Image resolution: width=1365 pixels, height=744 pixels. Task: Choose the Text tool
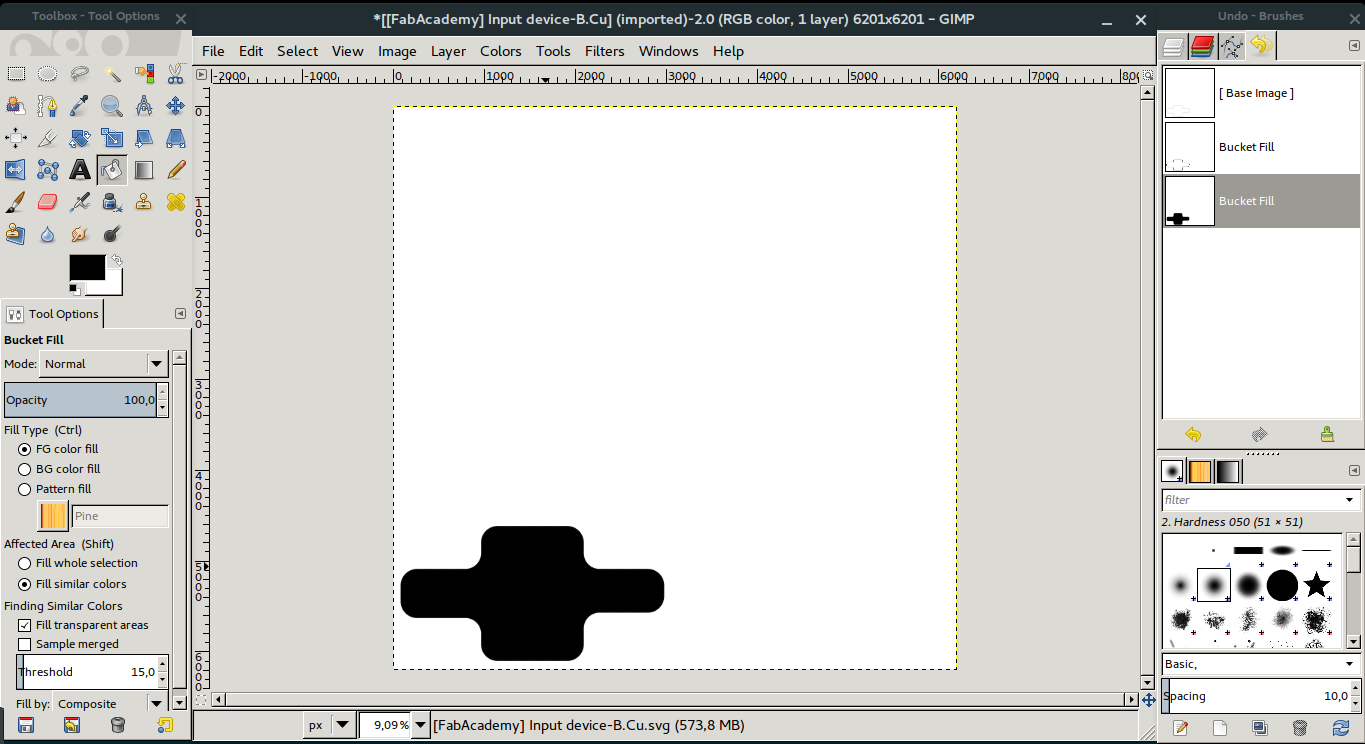point(80,169)
